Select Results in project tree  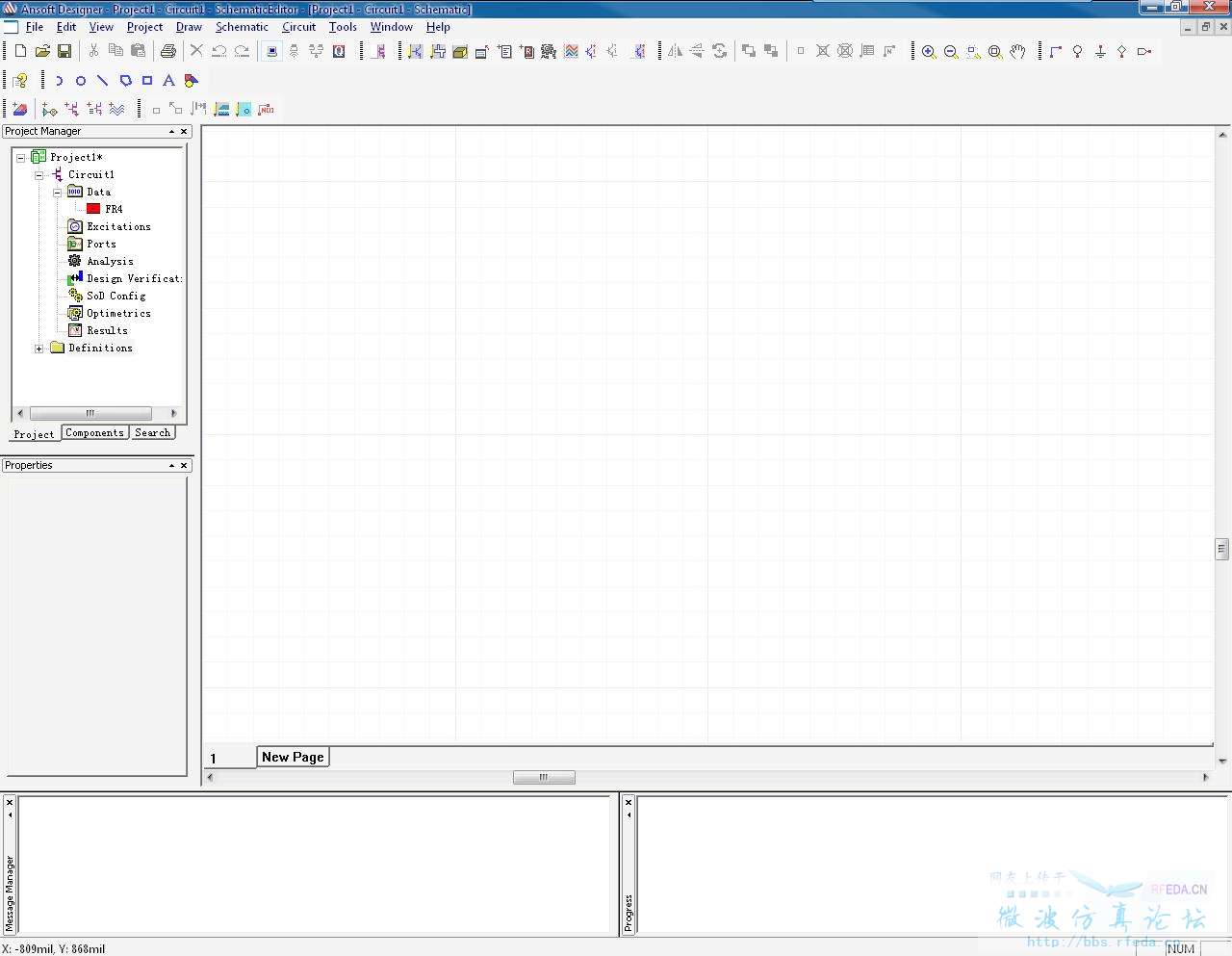107,330
